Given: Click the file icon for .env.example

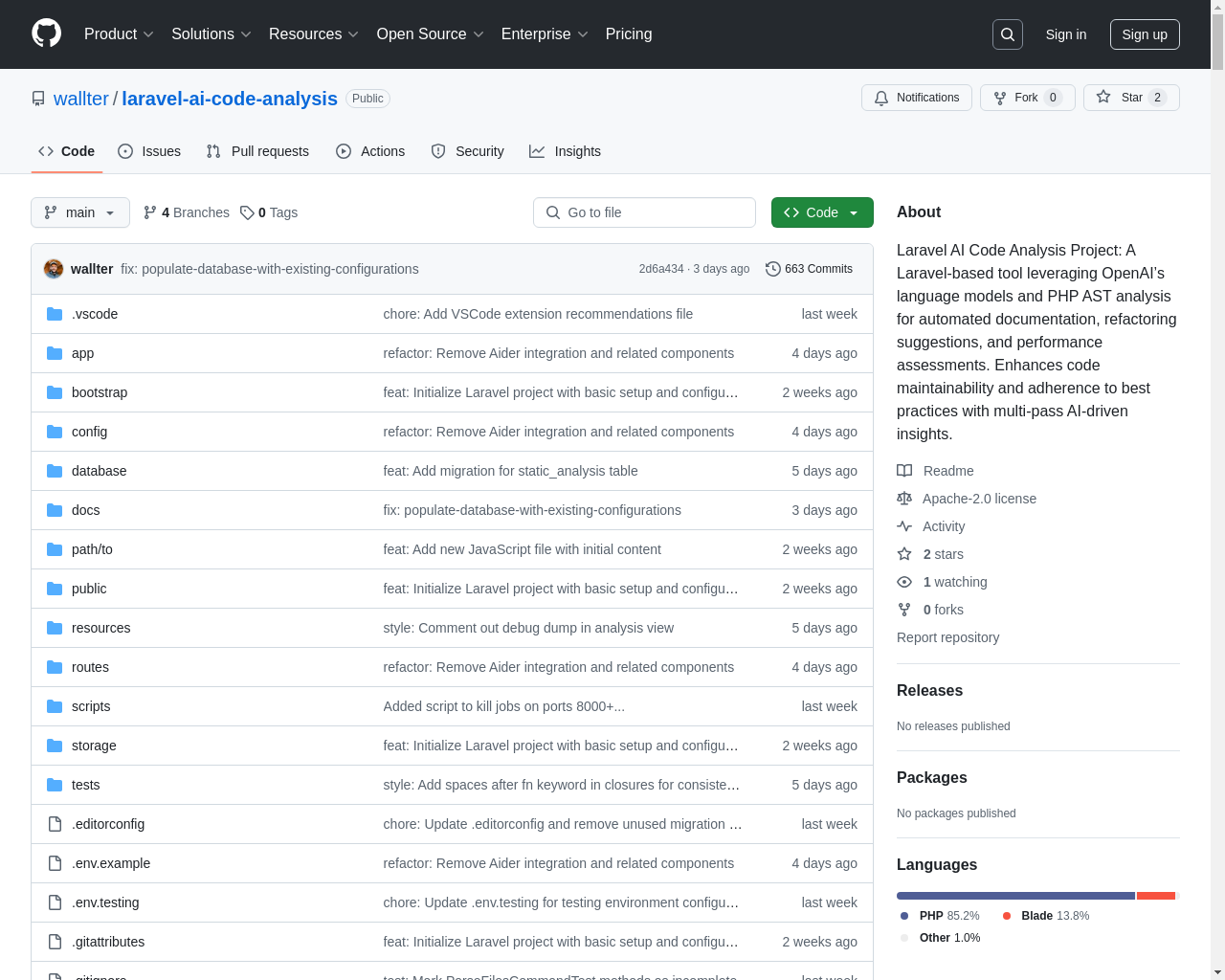Looking at the screenshot, I should [55, 863].
